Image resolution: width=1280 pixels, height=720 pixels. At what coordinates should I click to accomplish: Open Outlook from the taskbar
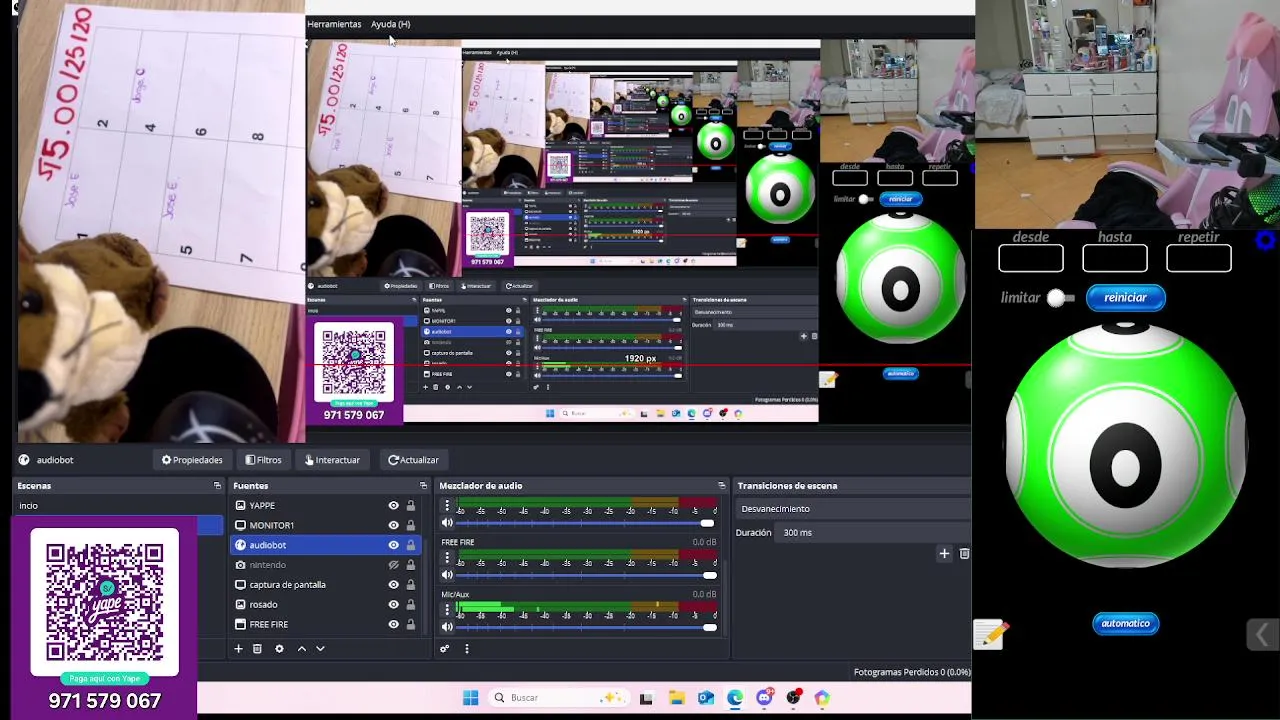[x=705, y=698]
